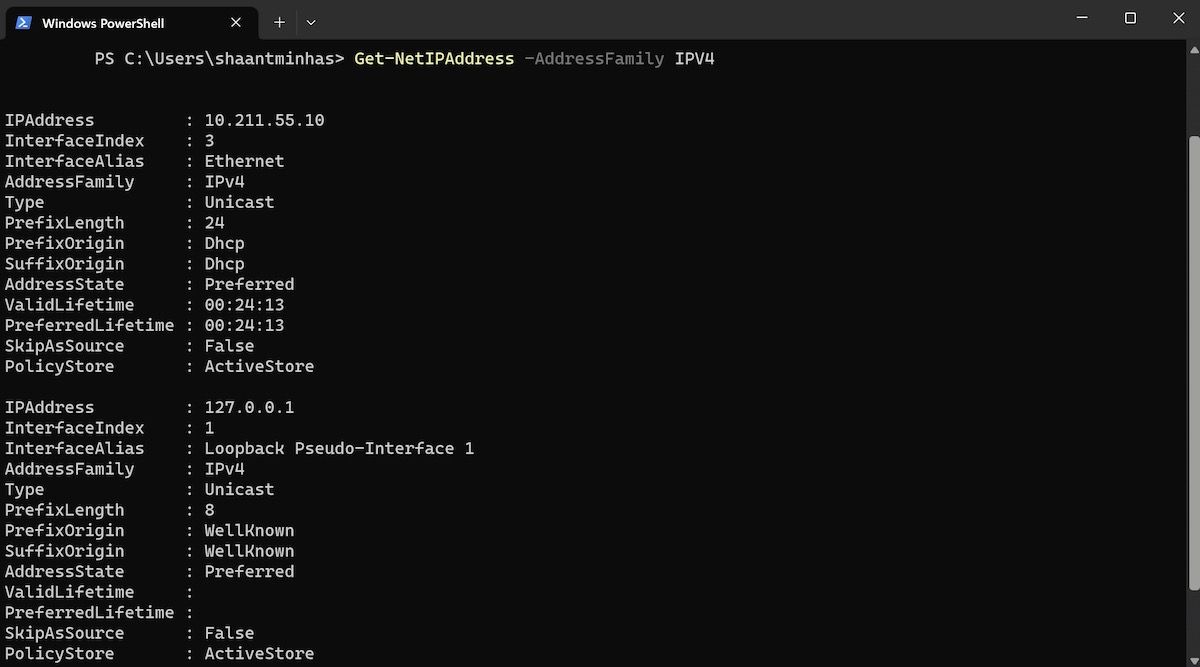Click the Preferred AddressState value

point(249,284)
